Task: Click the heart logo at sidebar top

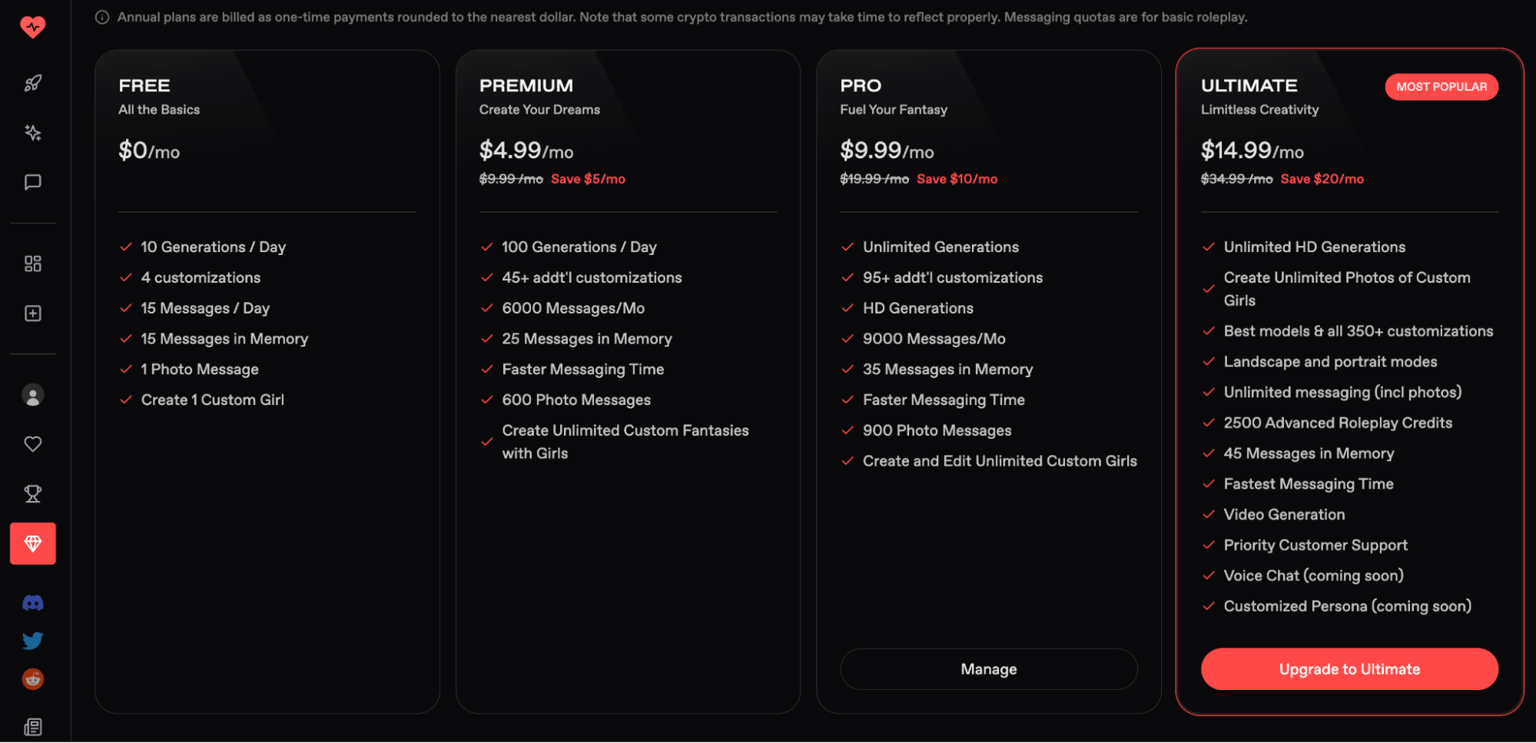Action: click(33, 27)
